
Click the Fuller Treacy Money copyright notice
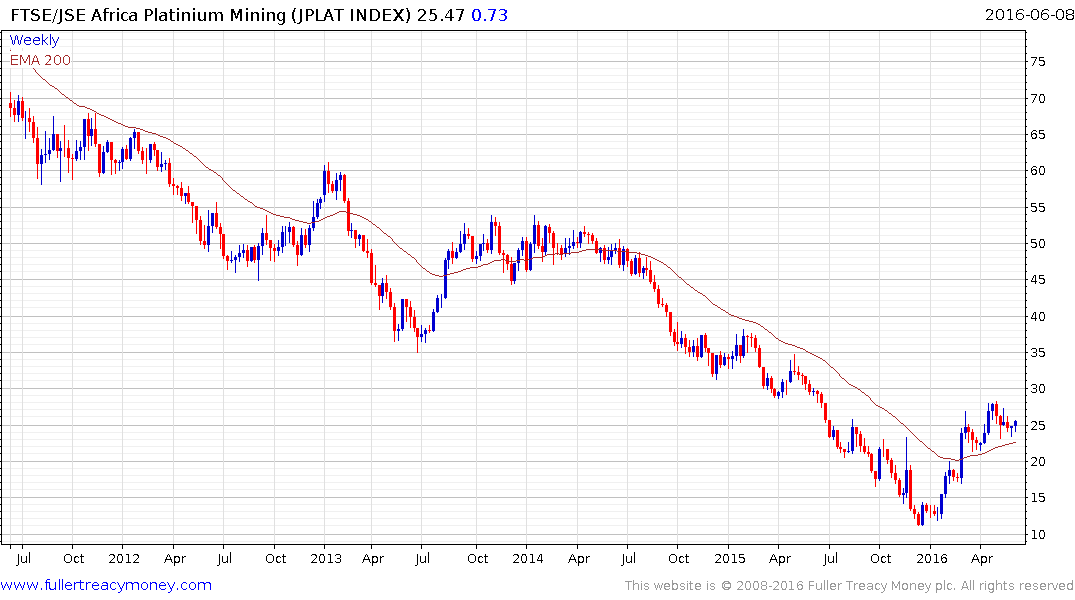pos(849,586)
